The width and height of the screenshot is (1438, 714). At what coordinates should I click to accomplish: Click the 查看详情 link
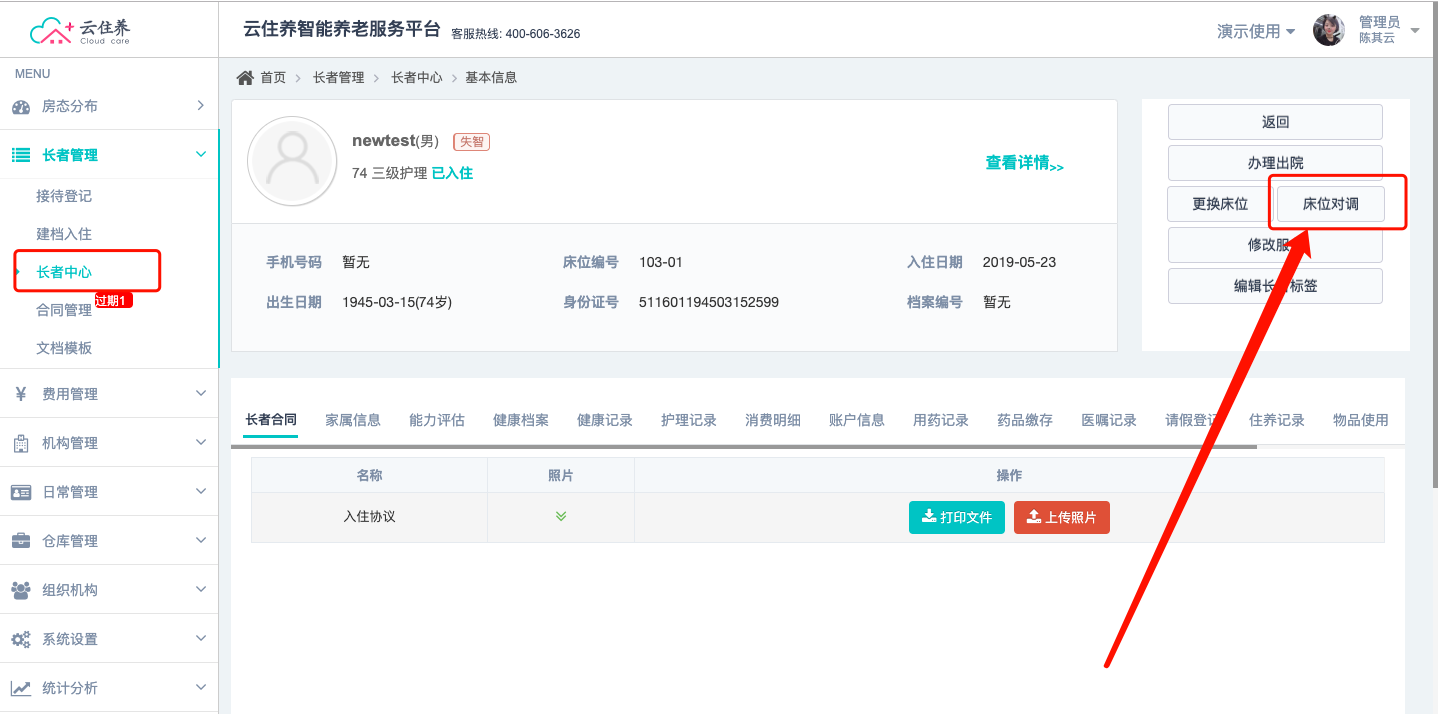1024,163
